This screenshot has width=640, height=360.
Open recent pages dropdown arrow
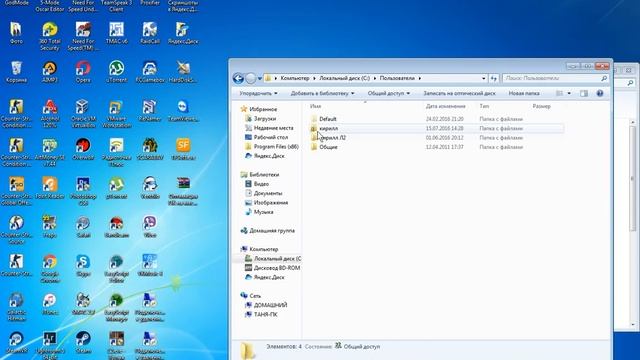tap(260, 78)
